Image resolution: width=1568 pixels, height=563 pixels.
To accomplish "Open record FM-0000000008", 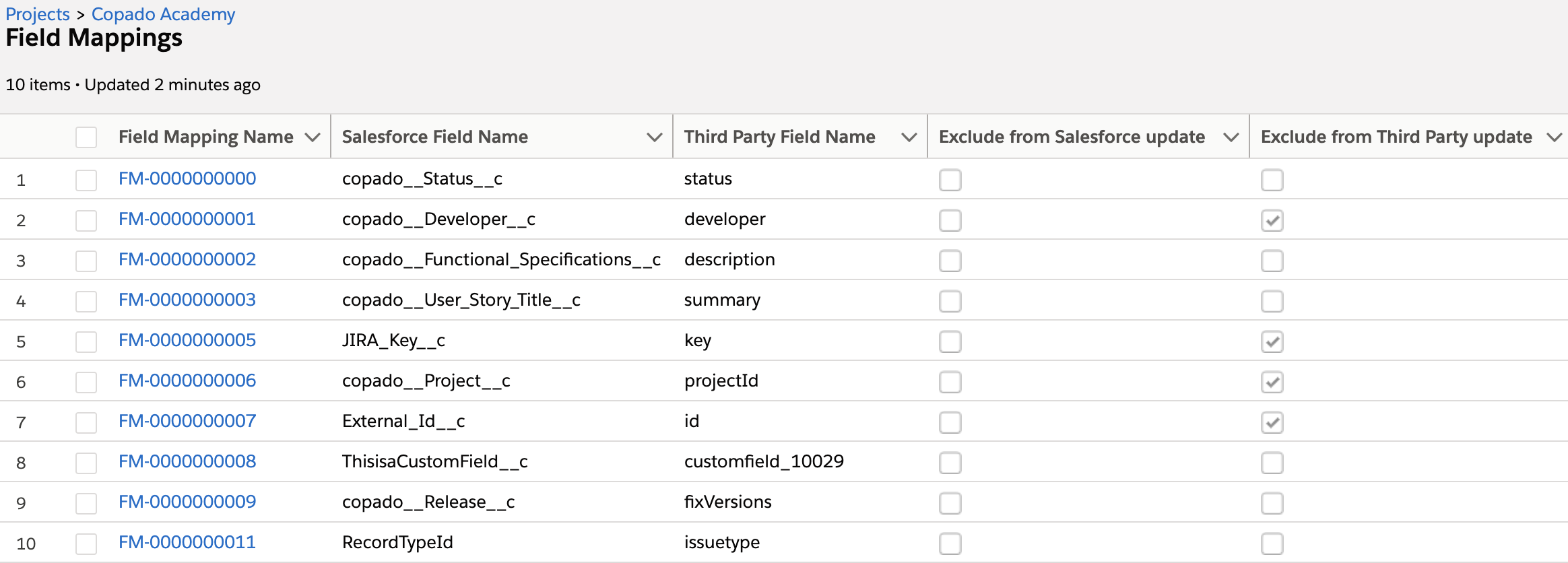I will pyautogui.click(x=187, y=461).
